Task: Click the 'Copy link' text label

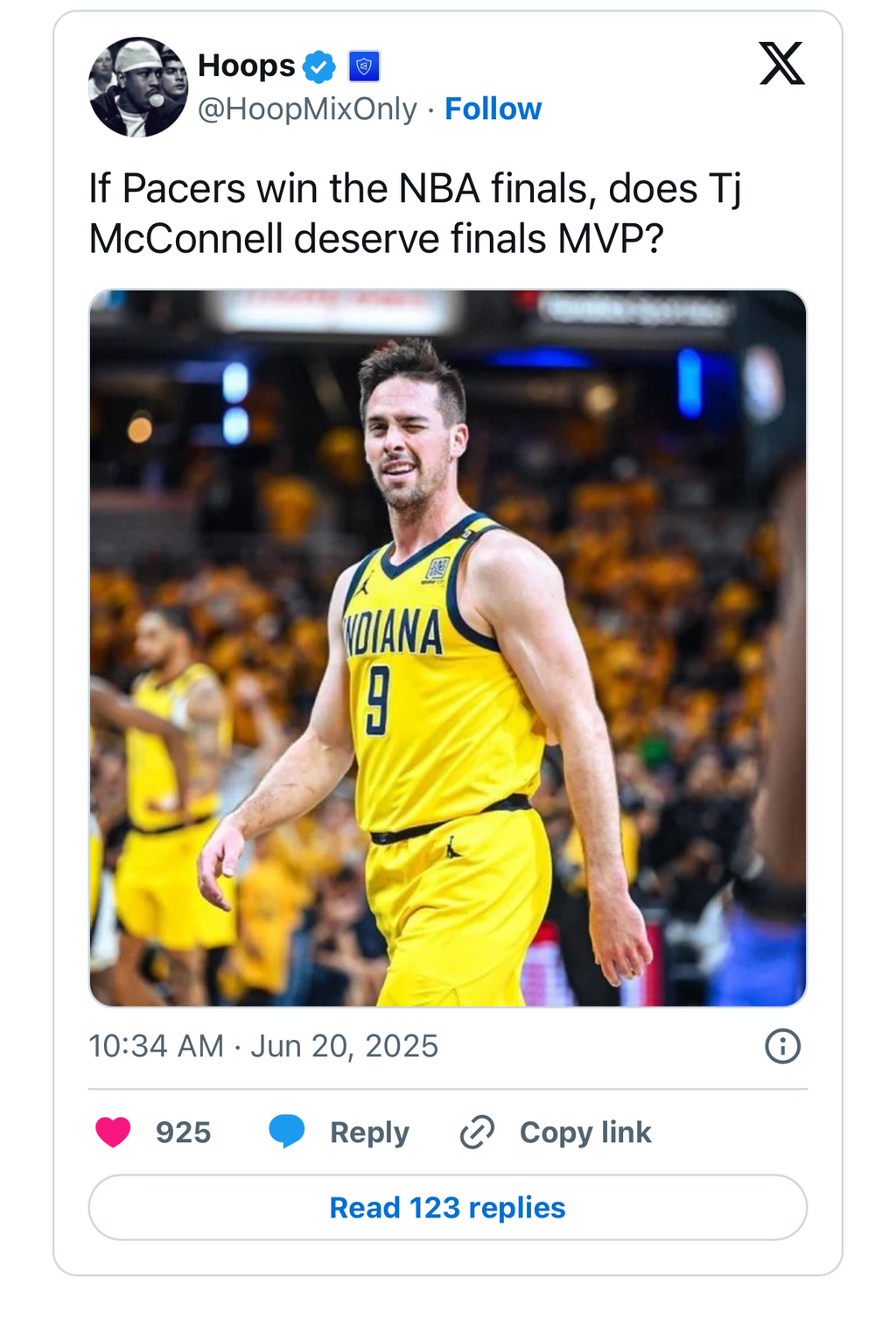Action: [585, 1133]
